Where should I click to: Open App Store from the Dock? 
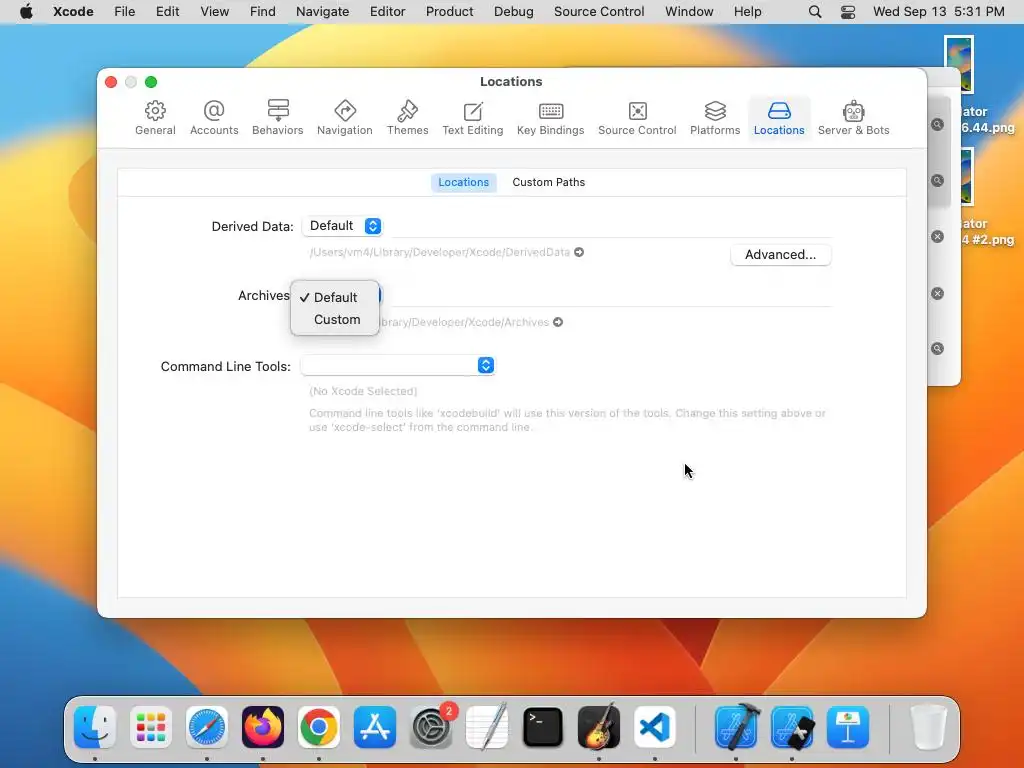[375, 727]
